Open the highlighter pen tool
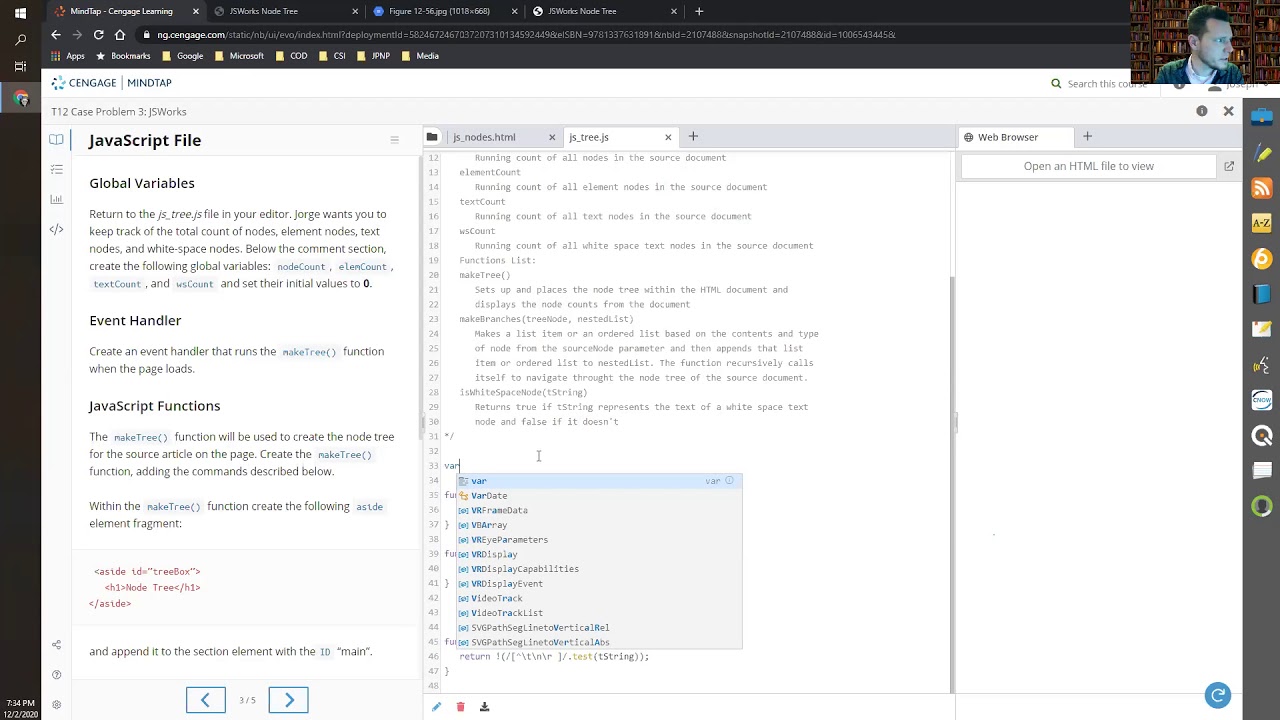The width and height of the screenshot is (1280, 720). coord(1262,154)
